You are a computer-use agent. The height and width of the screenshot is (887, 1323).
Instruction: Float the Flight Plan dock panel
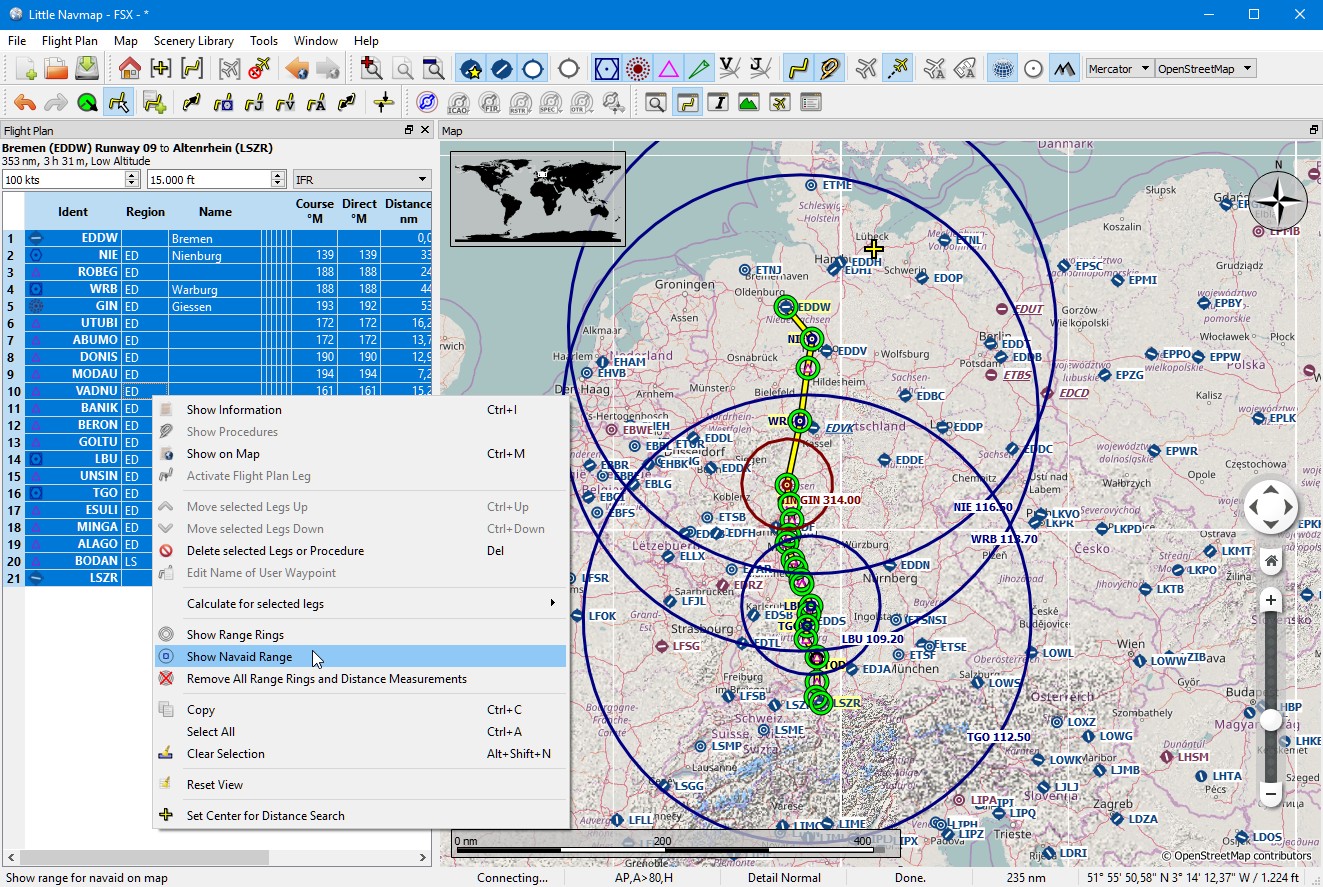408,130
